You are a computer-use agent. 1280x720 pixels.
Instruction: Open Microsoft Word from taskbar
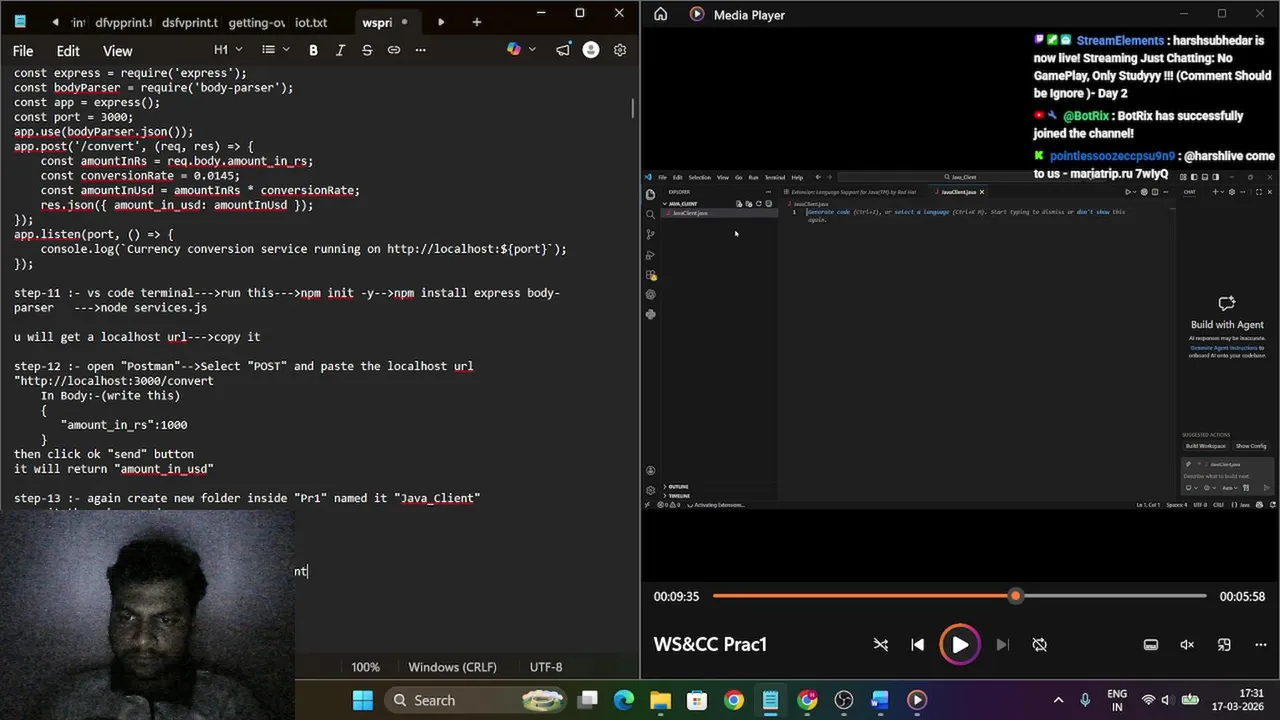[x=880, y=700]
